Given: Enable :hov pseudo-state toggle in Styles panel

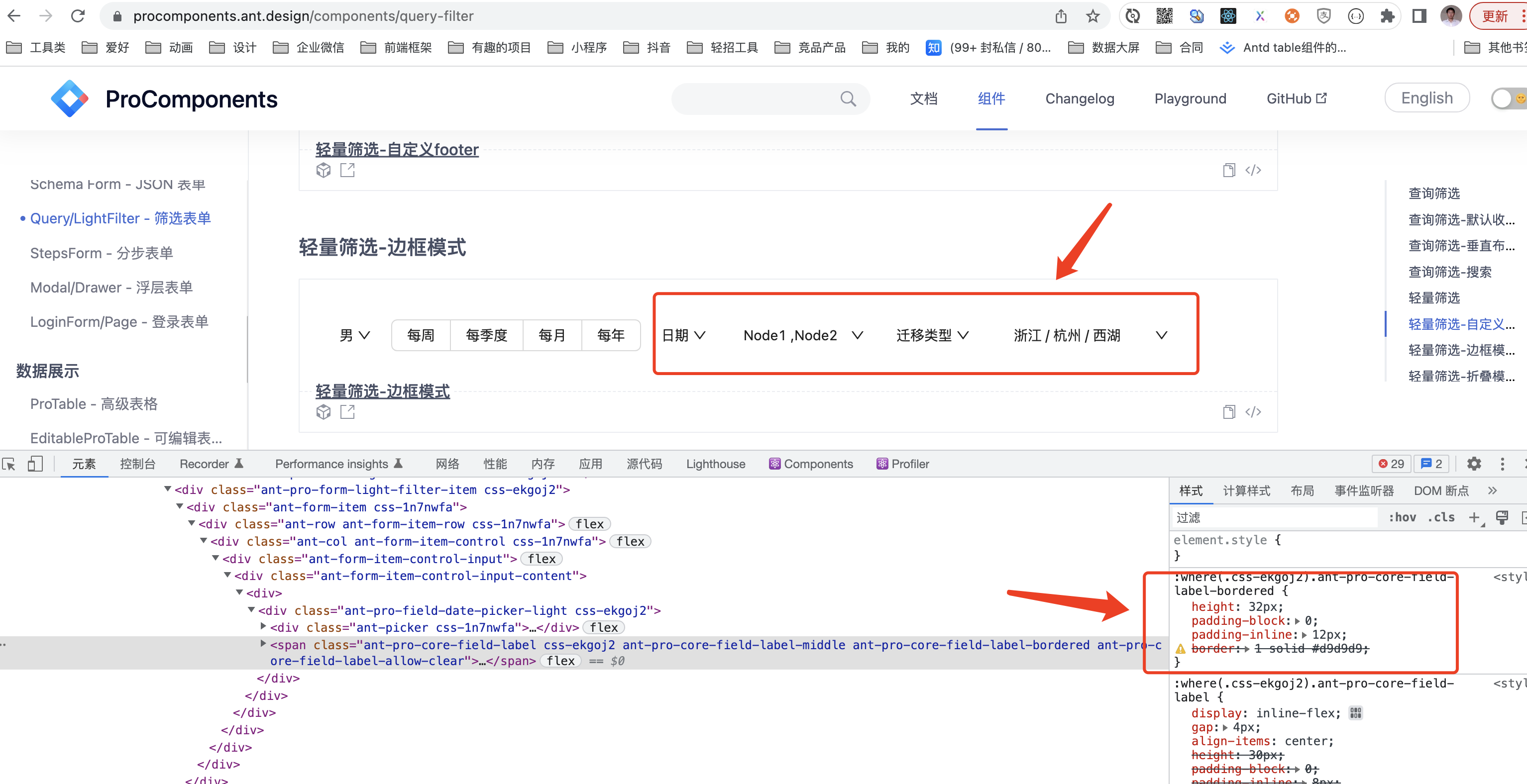Looking at the screenshot, I should point(1403,517).
